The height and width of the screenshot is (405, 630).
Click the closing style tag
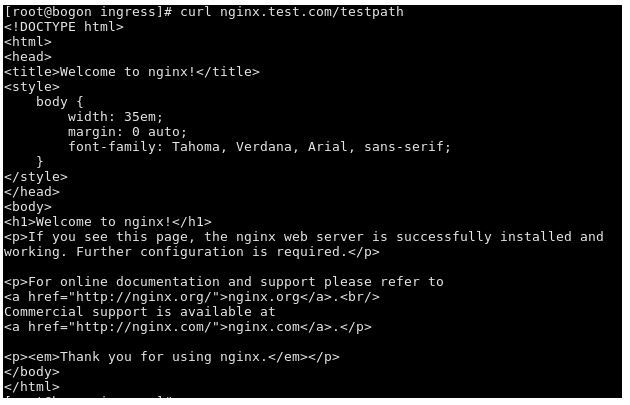click(36, 177)
